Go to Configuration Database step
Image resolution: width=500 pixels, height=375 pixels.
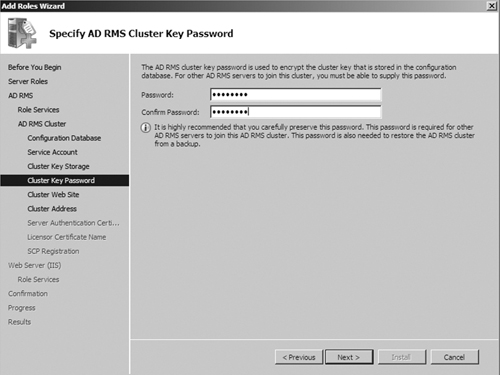point(64,138)
